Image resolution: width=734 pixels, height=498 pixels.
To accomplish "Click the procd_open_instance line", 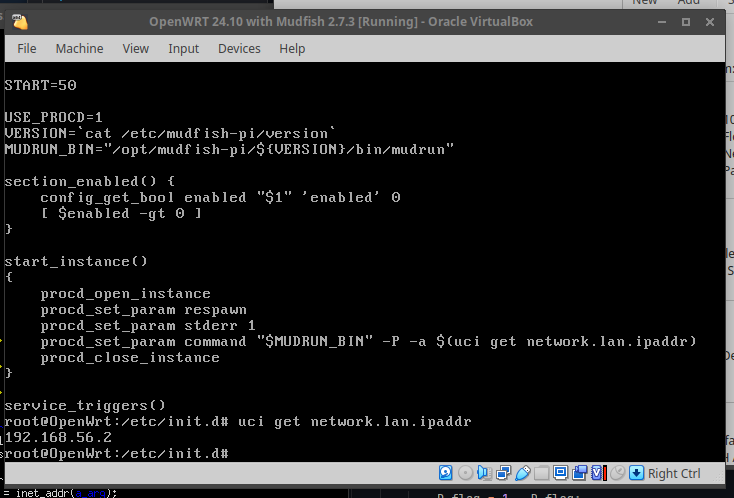I will tap(125, 293).
